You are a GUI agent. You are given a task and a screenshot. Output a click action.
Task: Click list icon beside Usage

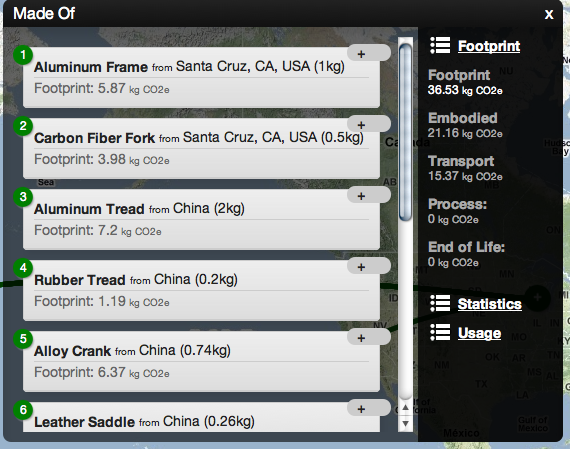pos(440,332)
